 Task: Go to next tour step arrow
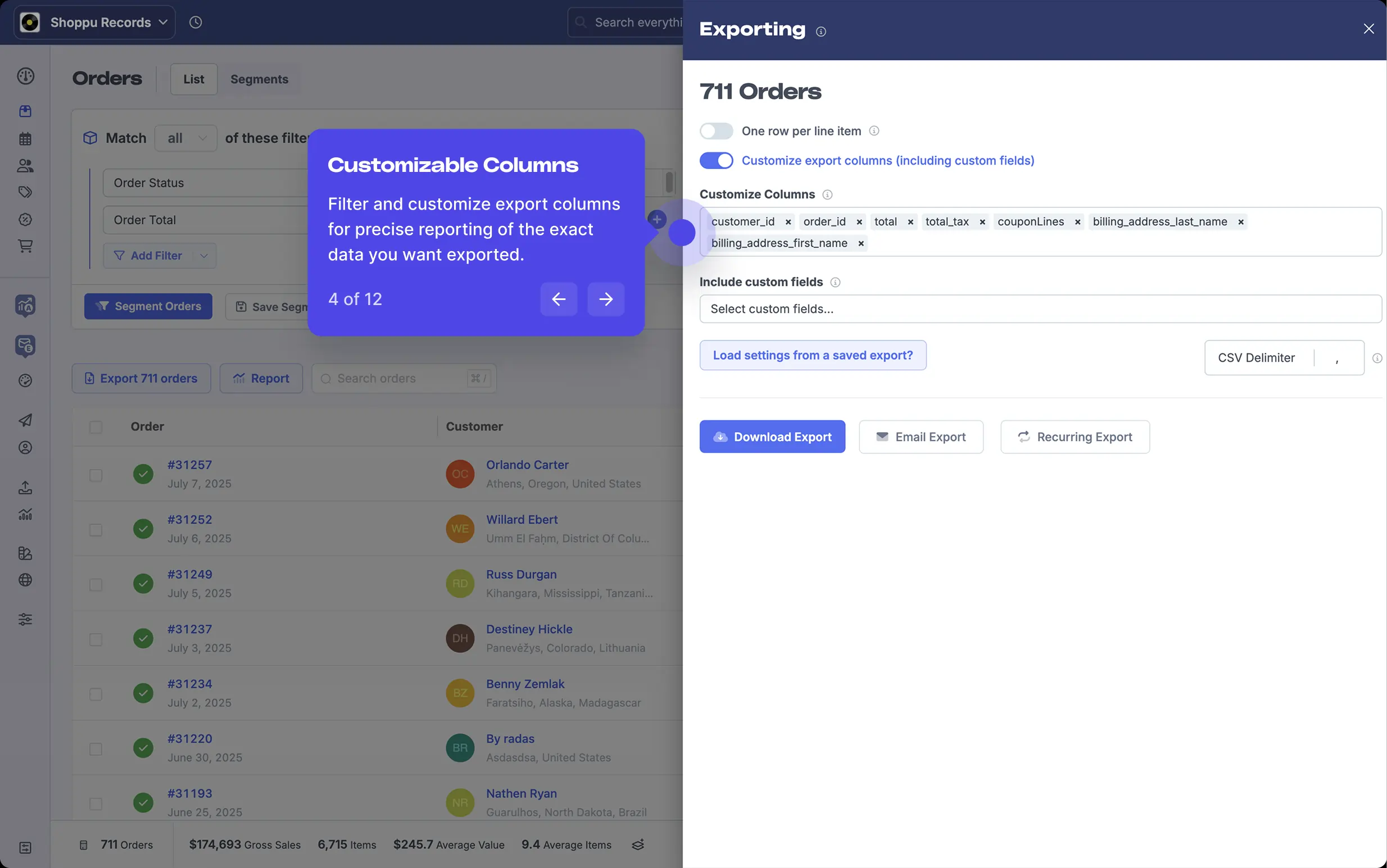point(606,299)
